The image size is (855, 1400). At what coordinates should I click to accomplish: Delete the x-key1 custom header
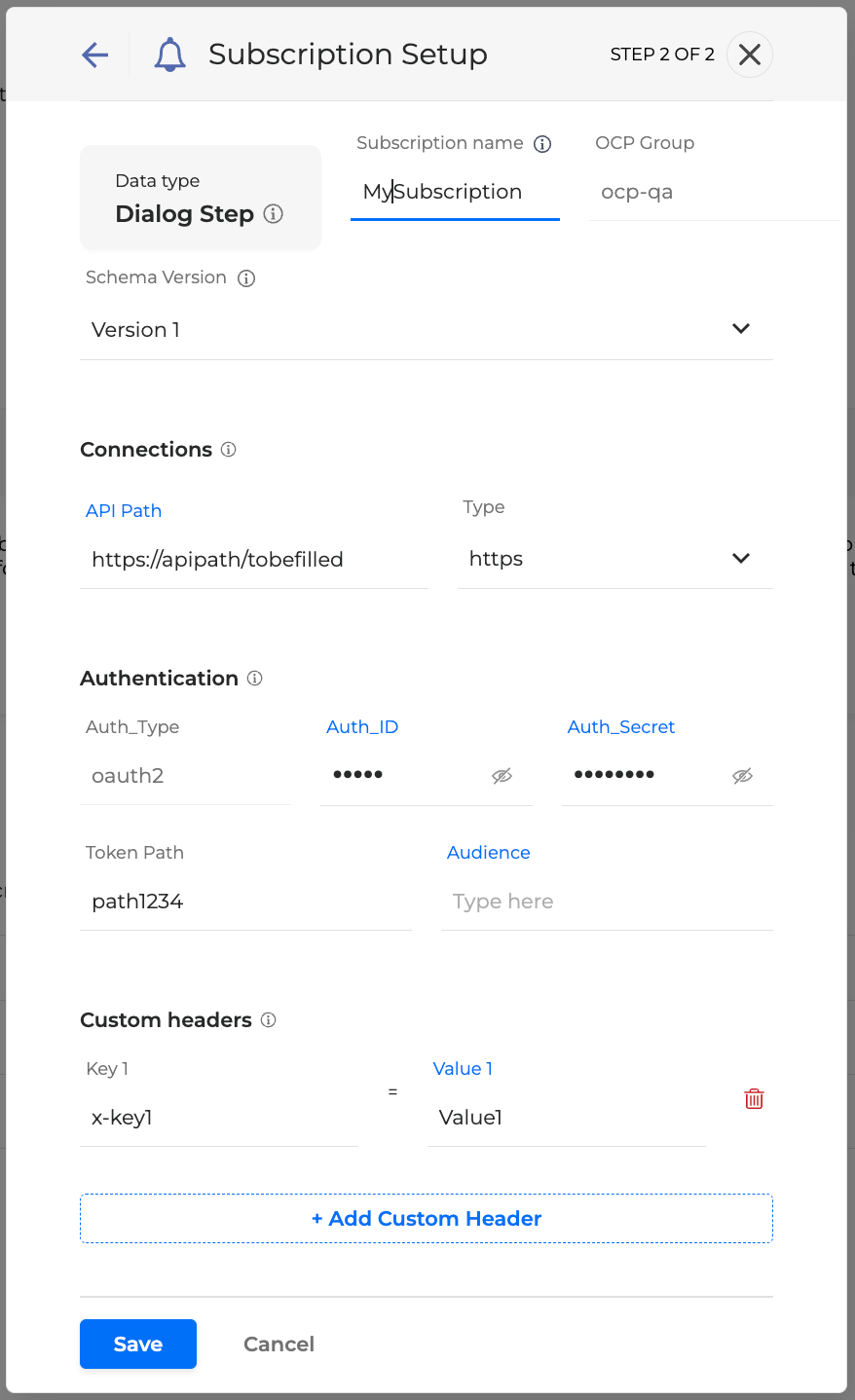click(754, 1099)
